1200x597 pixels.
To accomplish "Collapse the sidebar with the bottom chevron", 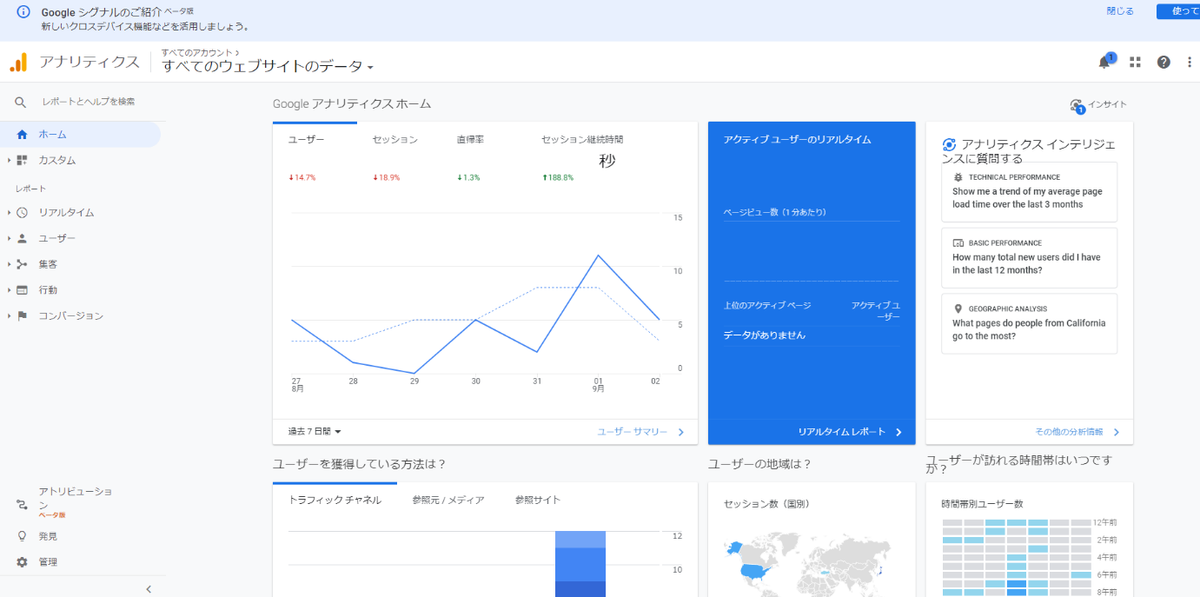I will click(149, 589).
